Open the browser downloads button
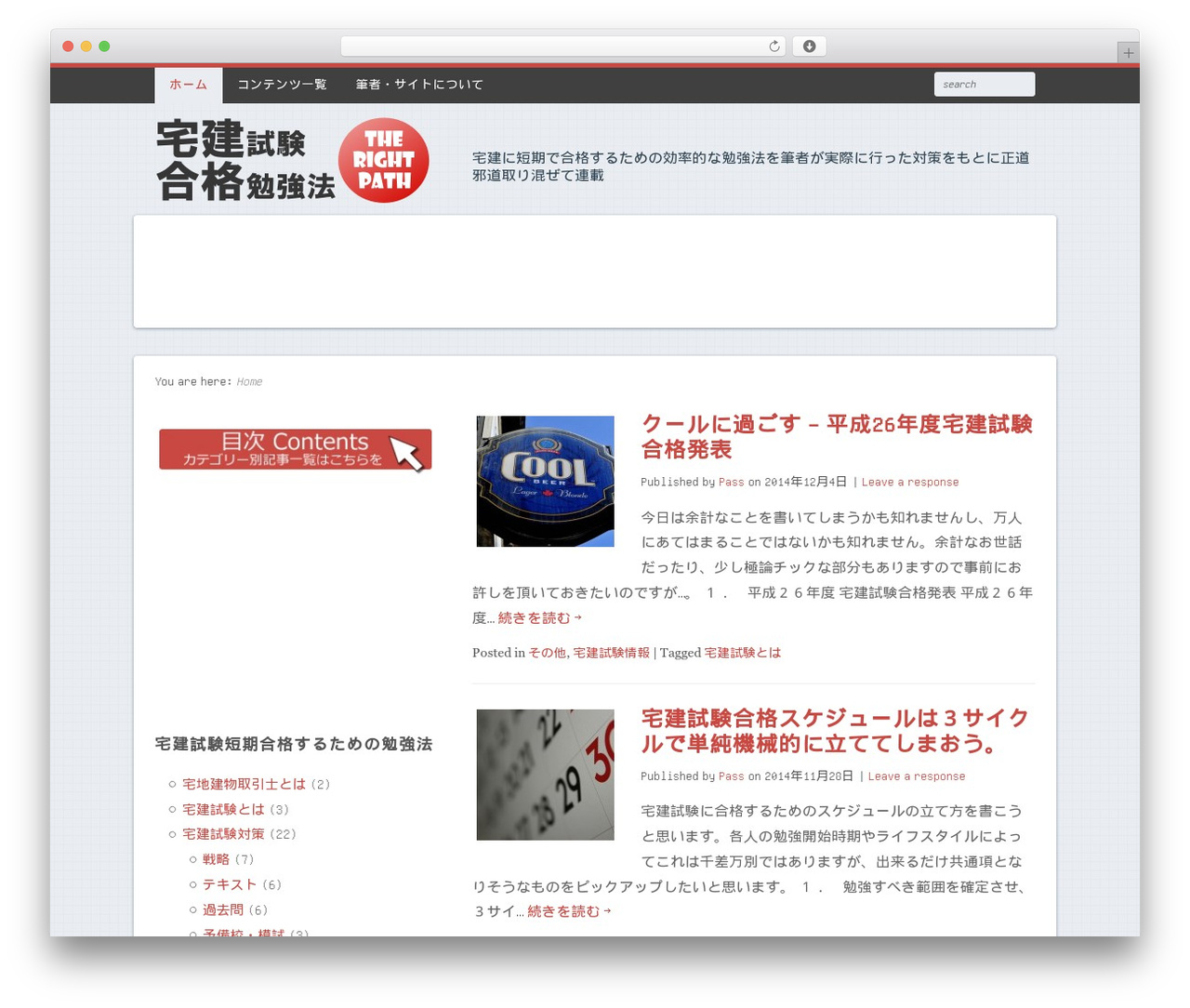Screen dimensions: 1190x1008 coord(809,46)
